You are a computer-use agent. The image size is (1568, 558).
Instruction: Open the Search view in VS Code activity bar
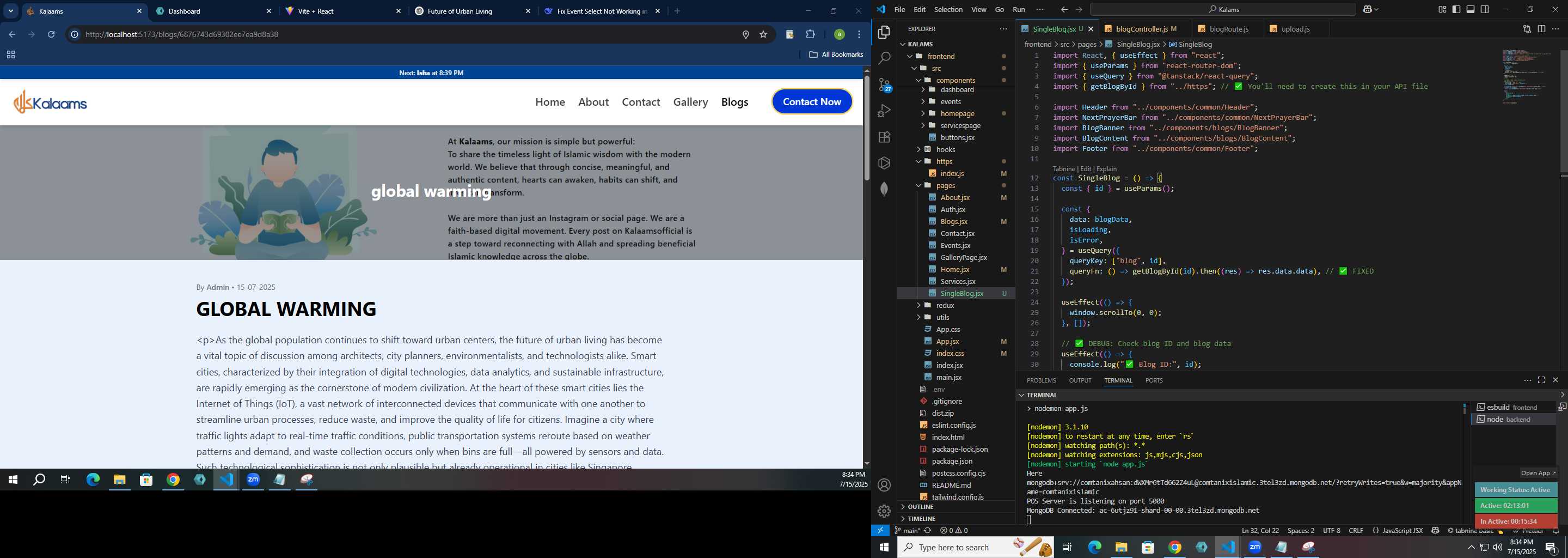point(884,58)
